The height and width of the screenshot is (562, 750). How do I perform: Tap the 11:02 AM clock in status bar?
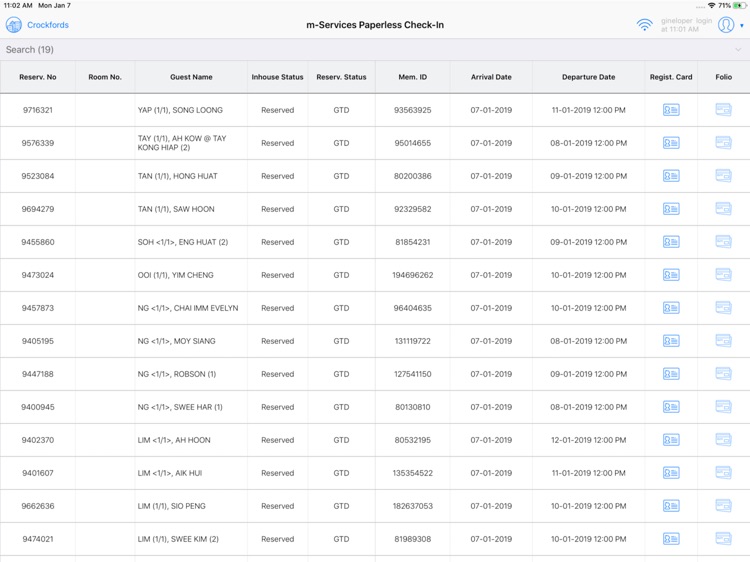(x=18, y=5)
